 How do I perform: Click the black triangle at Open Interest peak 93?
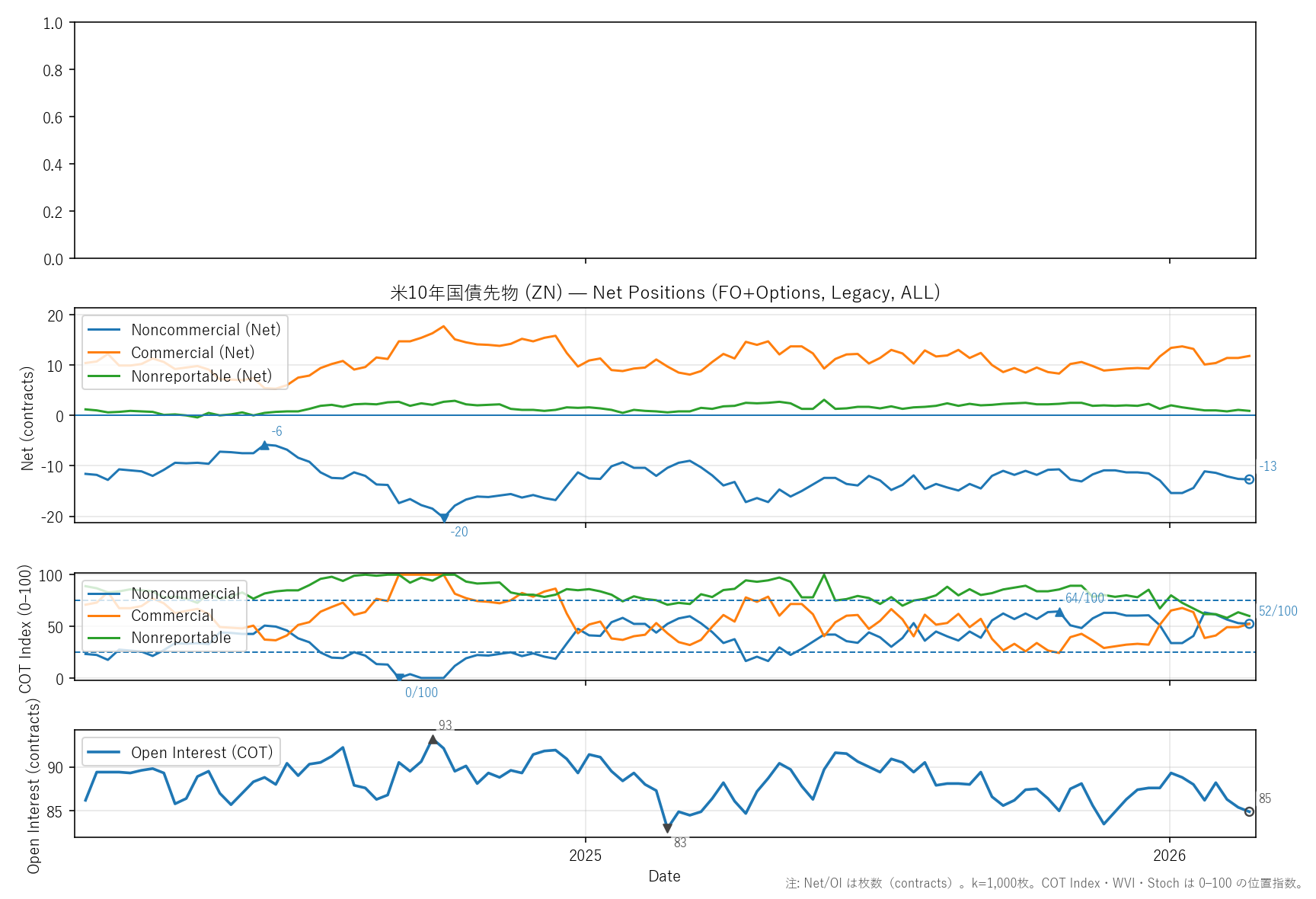[x=433, y=740]
